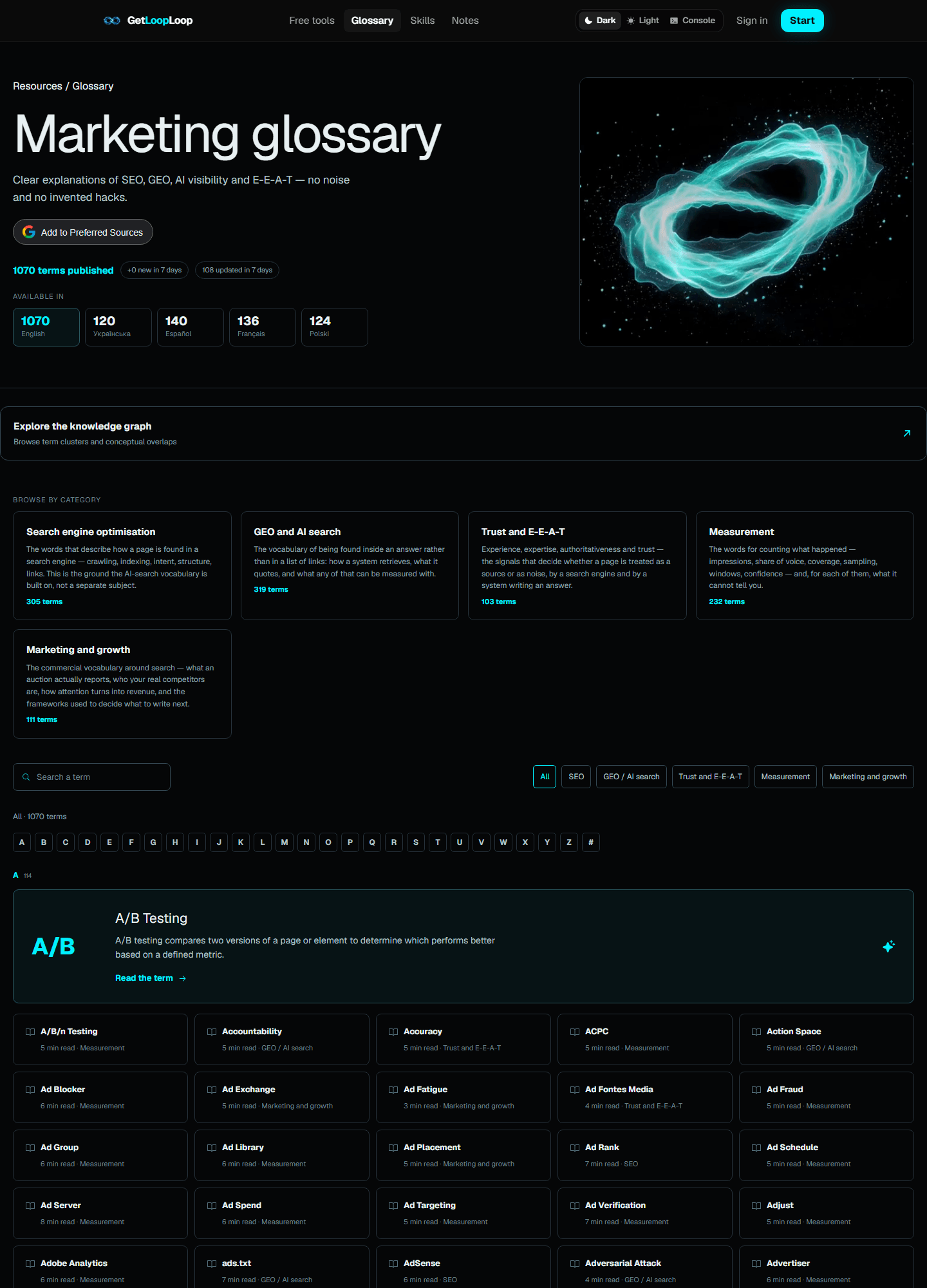Screen dimensions: 927x1288
Task: Open the Search engine optimisation category card
Action: (122, 566)
